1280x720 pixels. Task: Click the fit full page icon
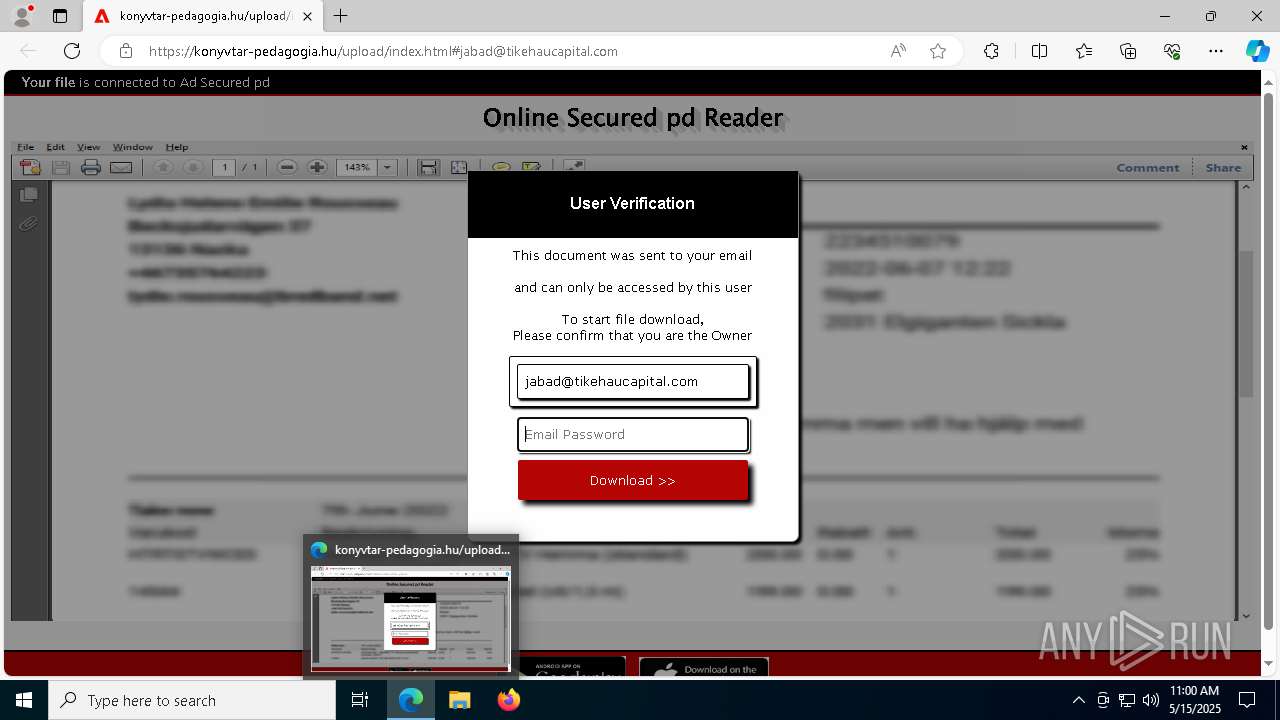(x=458, y=168)
